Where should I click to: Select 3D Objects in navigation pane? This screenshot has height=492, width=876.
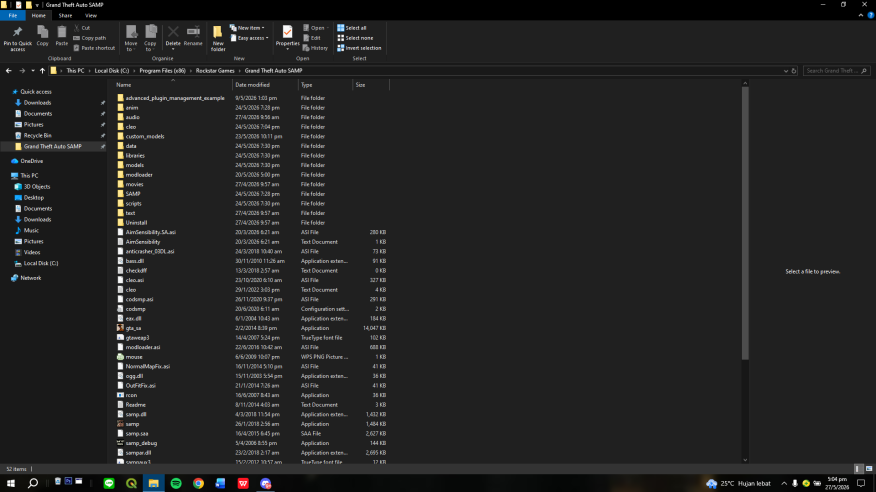click(x=37, y=187)
